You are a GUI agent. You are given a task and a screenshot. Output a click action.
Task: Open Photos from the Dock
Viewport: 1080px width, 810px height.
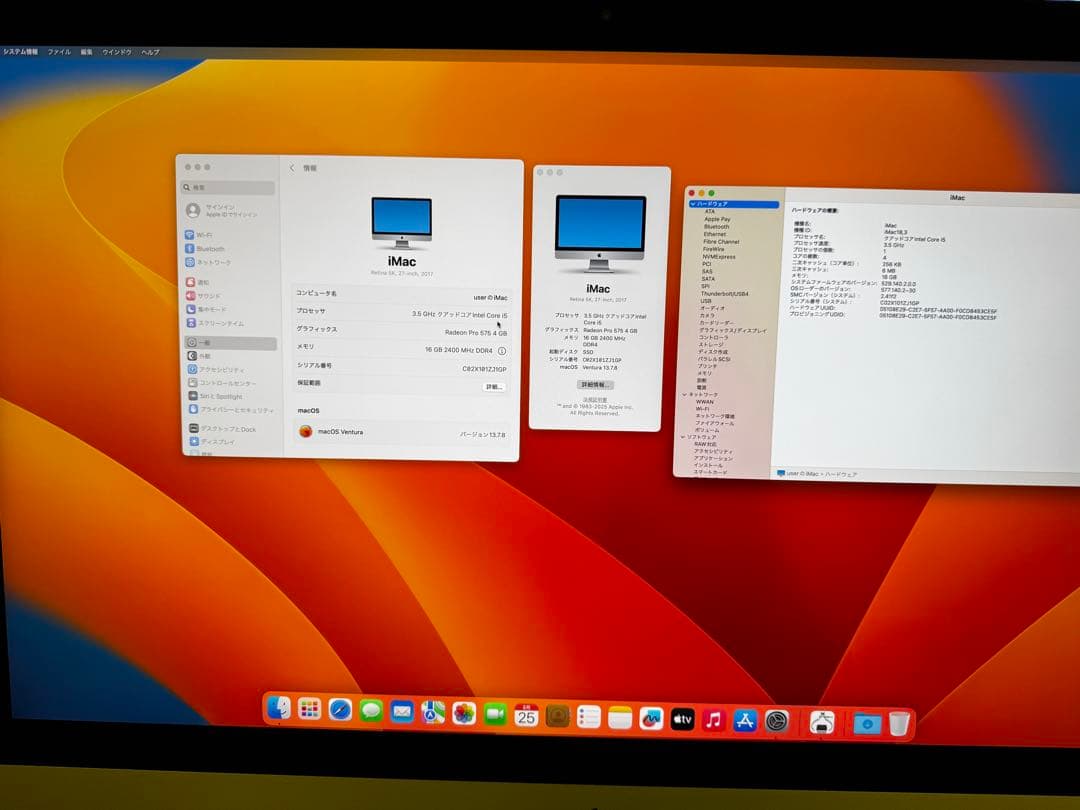464,714
